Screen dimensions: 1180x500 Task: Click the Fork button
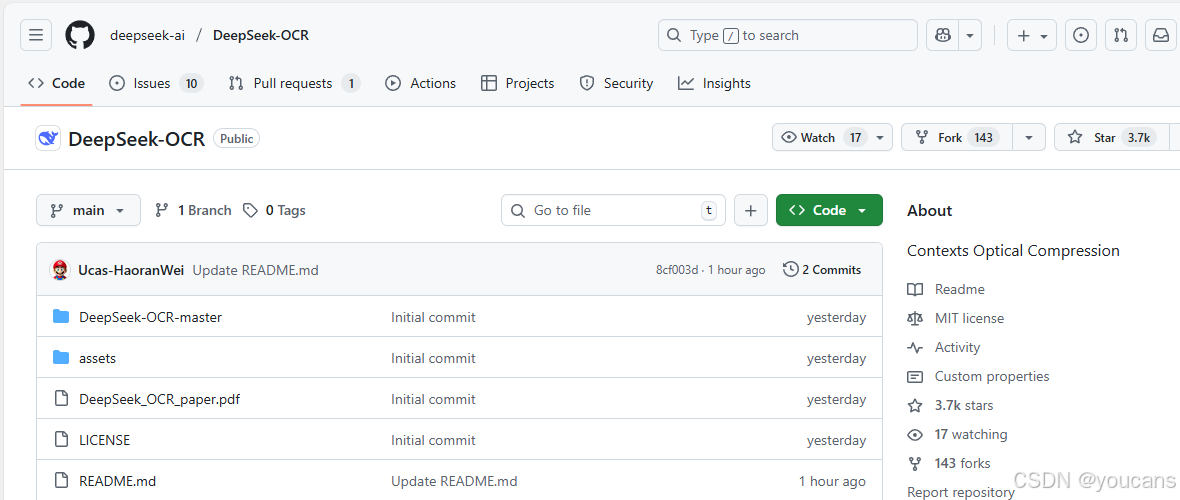[956, 137]
